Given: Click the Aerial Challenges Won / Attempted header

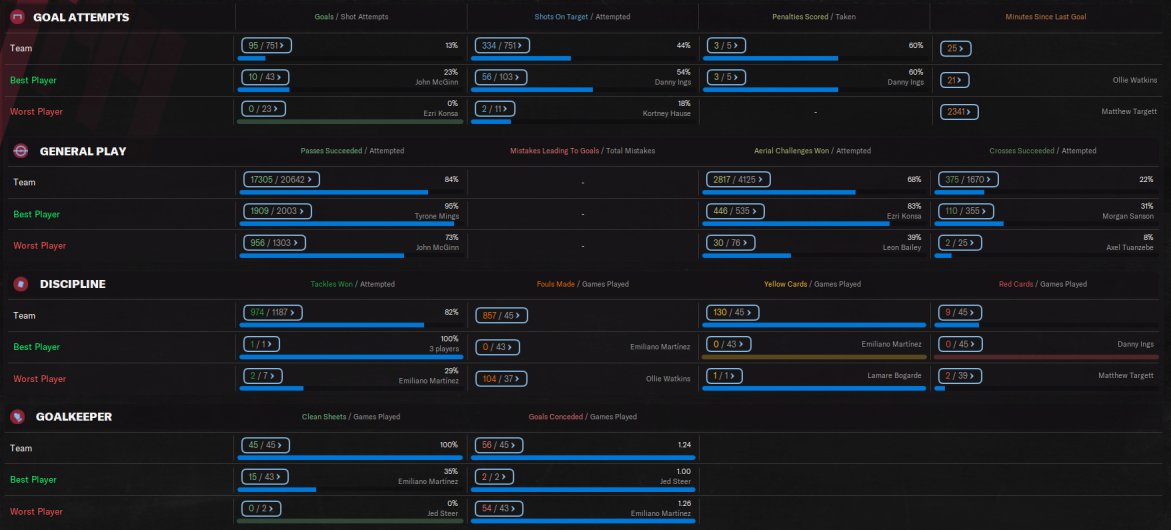Looking at the screenshot, I should click(x=813, y=151).
